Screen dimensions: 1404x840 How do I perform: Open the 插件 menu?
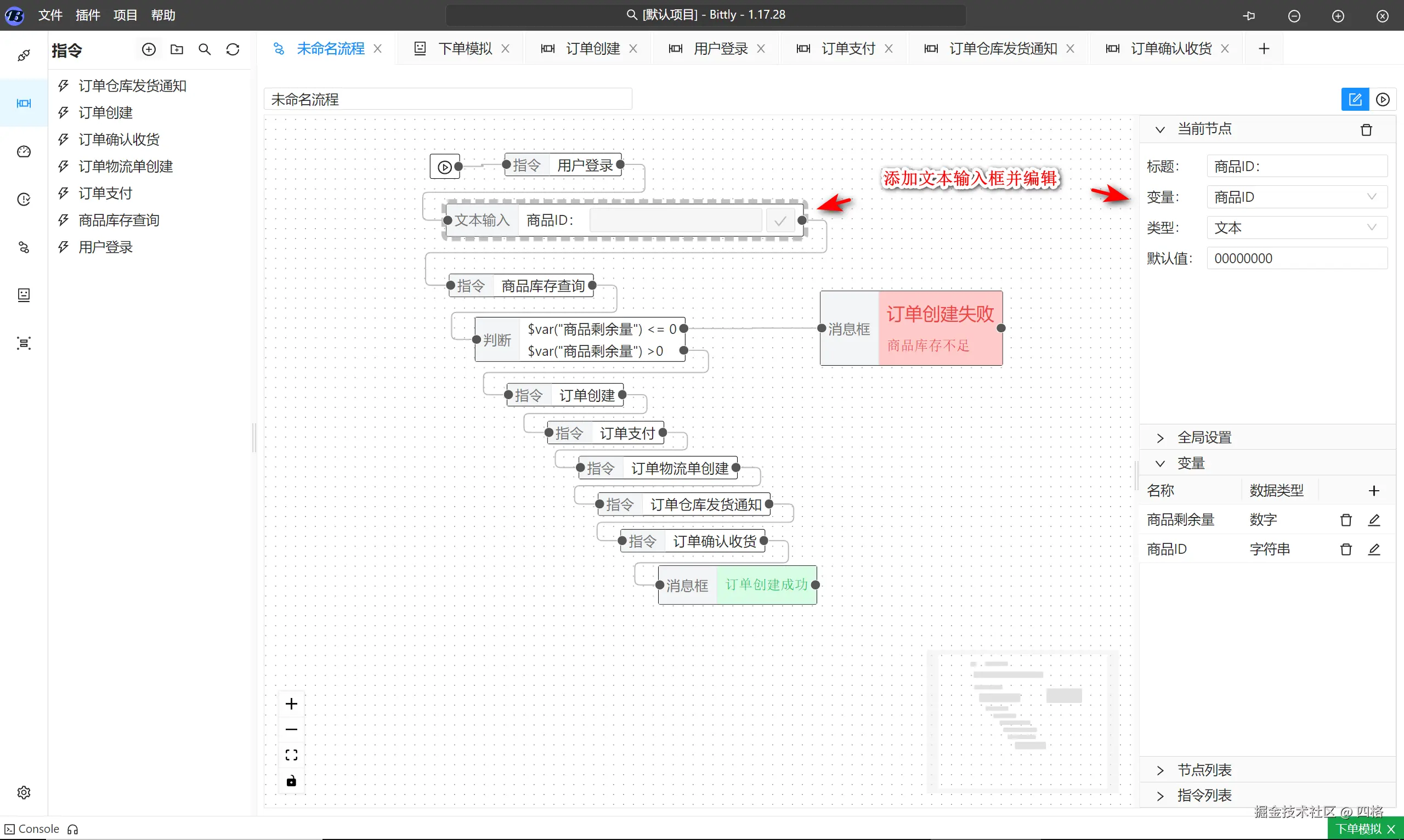pyautogui.click(x=88, y=15)
